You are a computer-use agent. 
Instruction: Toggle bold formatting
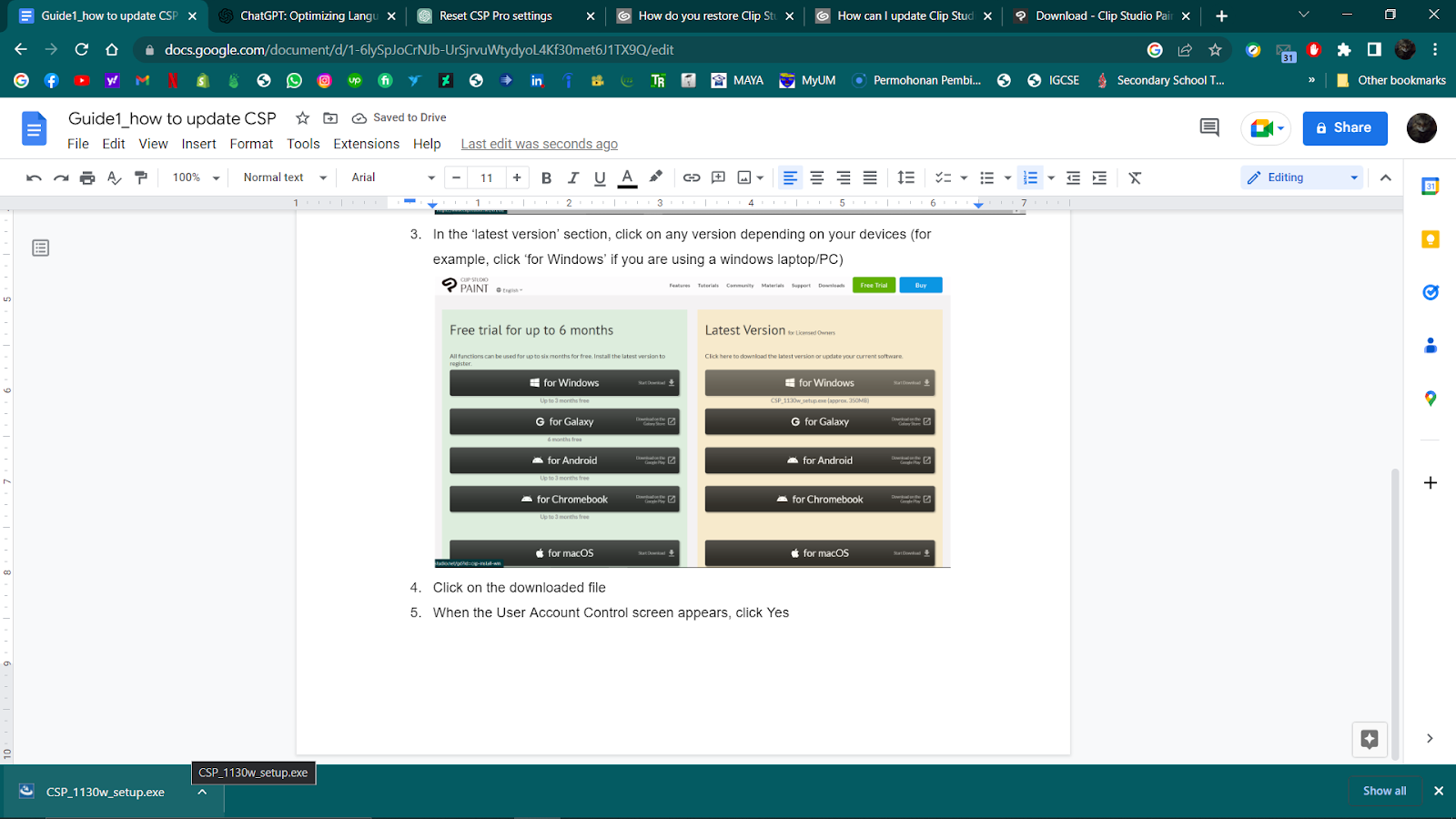coord(546,177)
